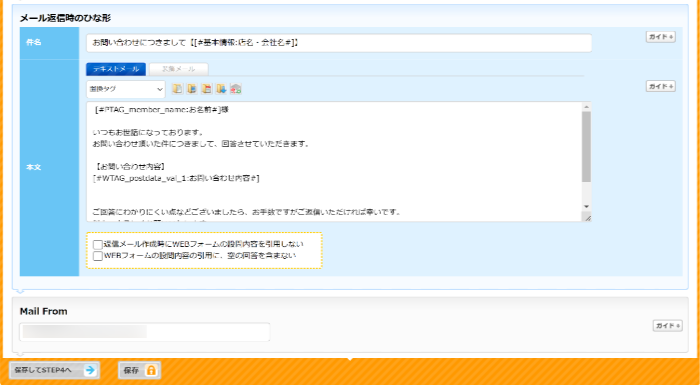
Task: Click the gray house icon in the toolbar
Action: [x=236, y=89]
